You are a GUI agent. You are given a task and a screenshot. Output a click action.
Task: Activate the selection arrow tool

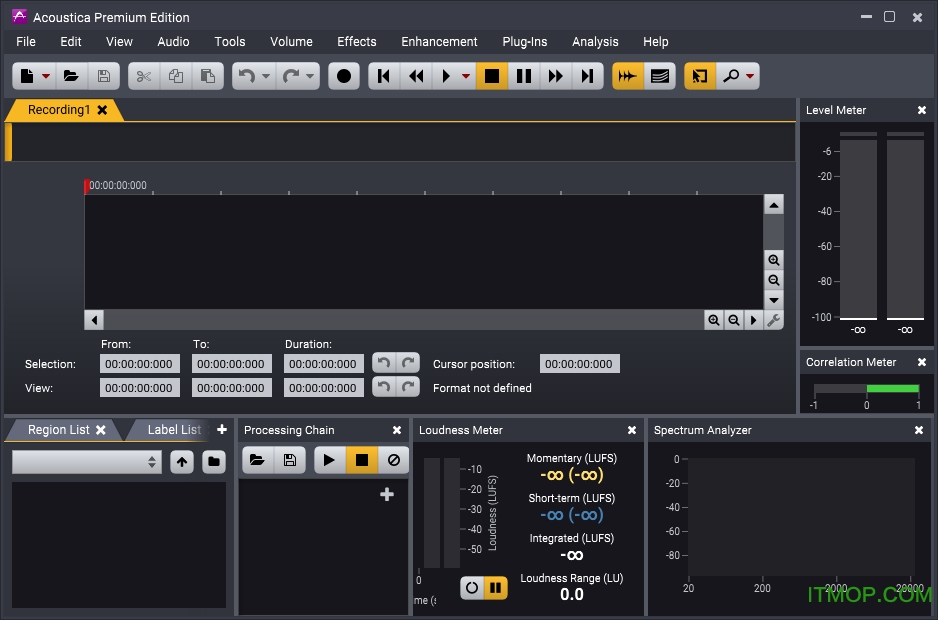point(700,75)
